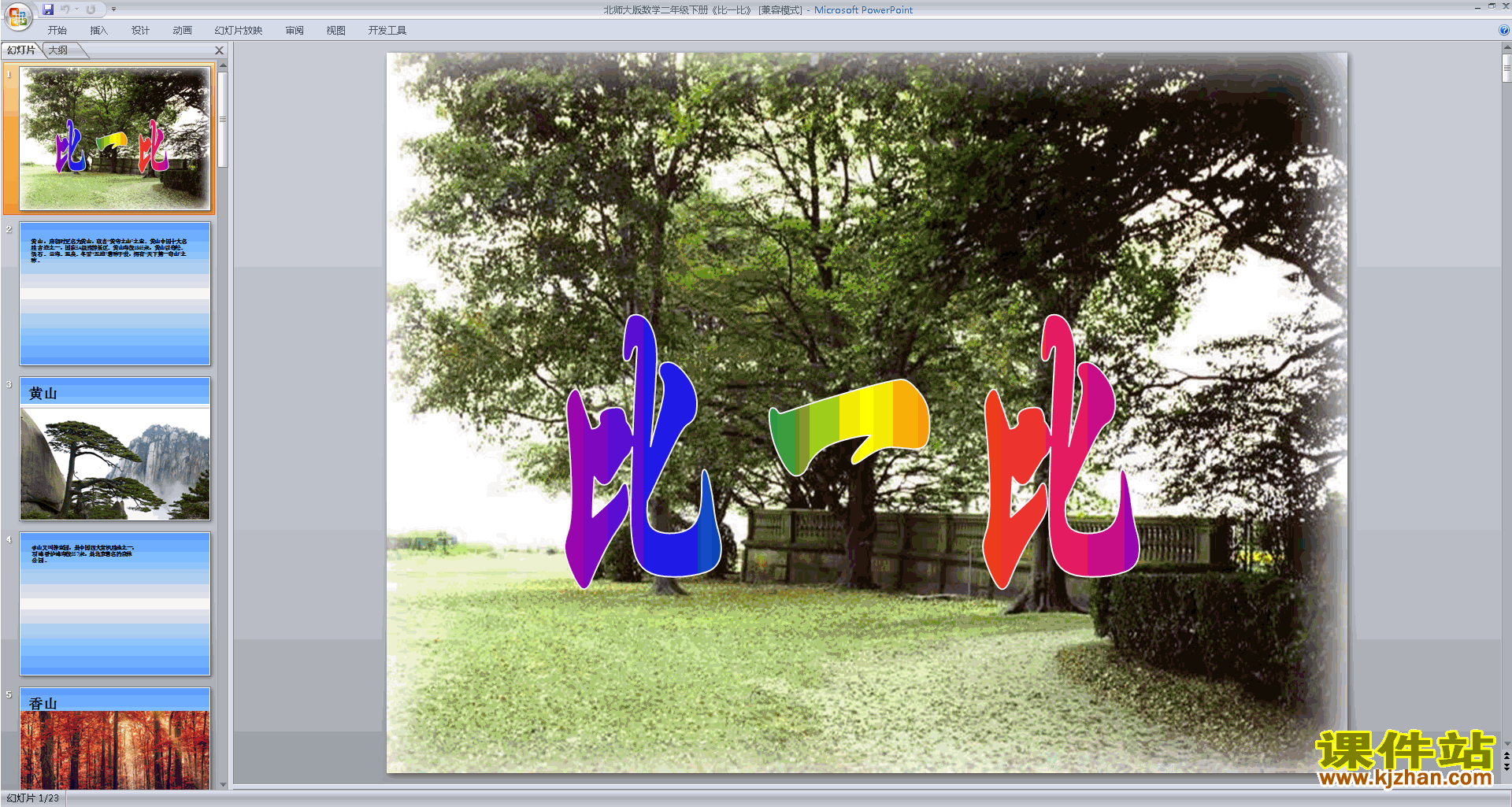Click thumbnail pane scroll down arrow

pyautogui.click(x=223, y=784)
